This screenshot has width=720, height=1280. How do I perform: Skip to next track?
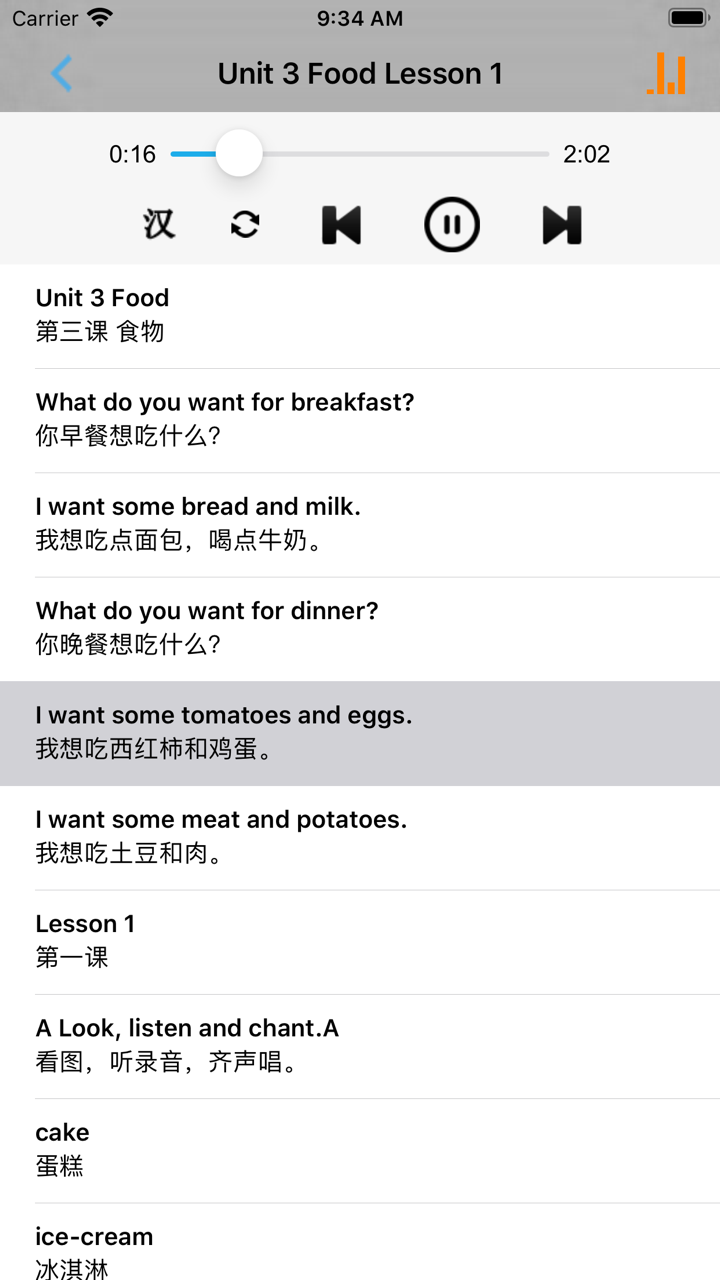pyautogui.click(x=562, y=224)
